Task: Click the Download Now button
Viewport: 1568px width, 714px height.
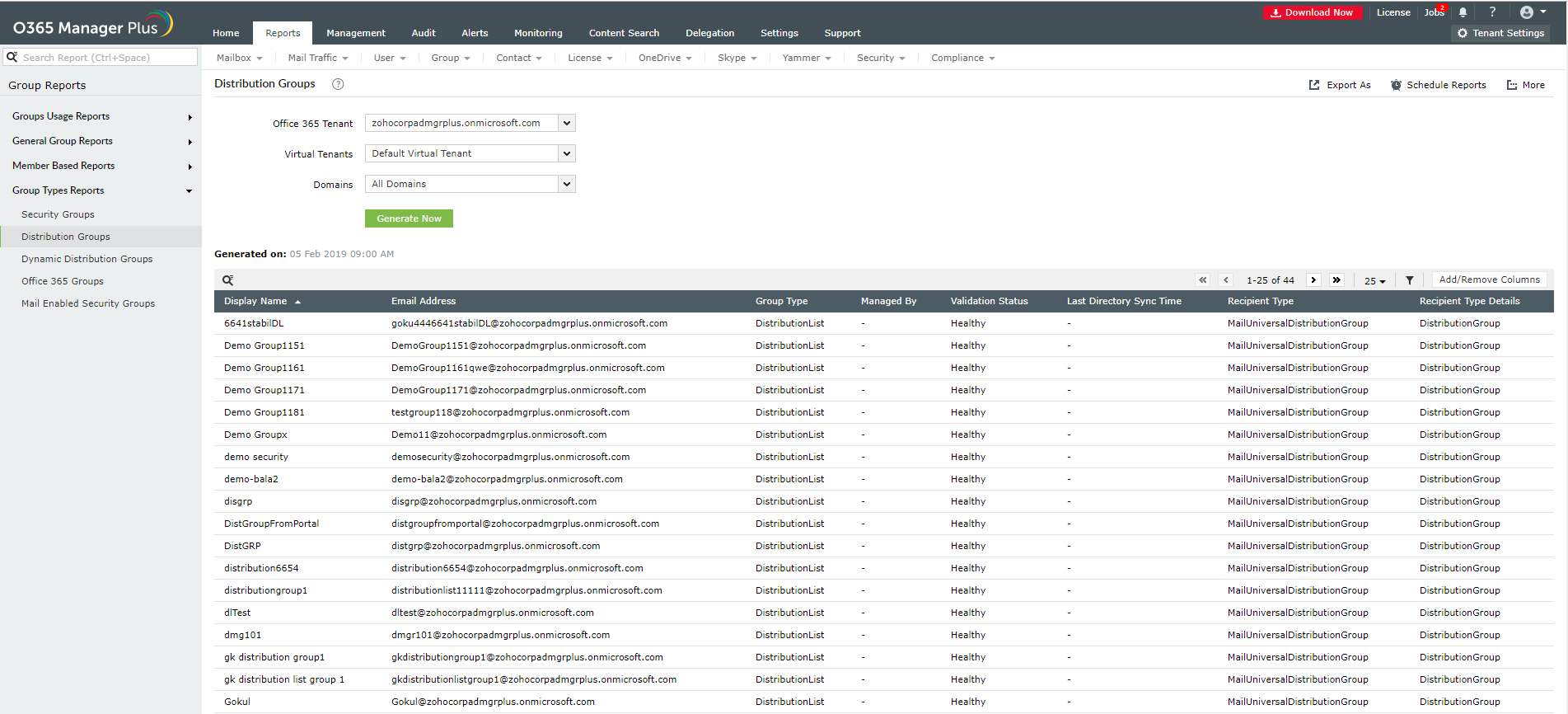Action: (1311, 12)
